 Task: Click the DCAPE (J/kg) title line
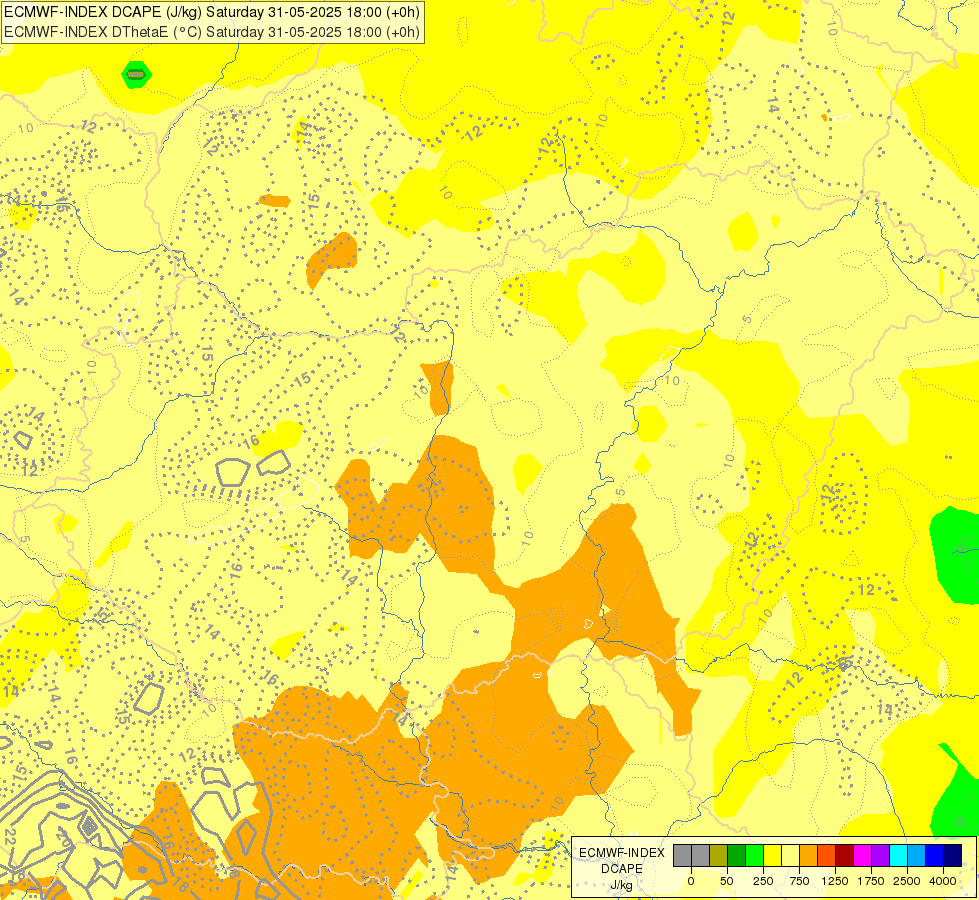pos(212,12)
